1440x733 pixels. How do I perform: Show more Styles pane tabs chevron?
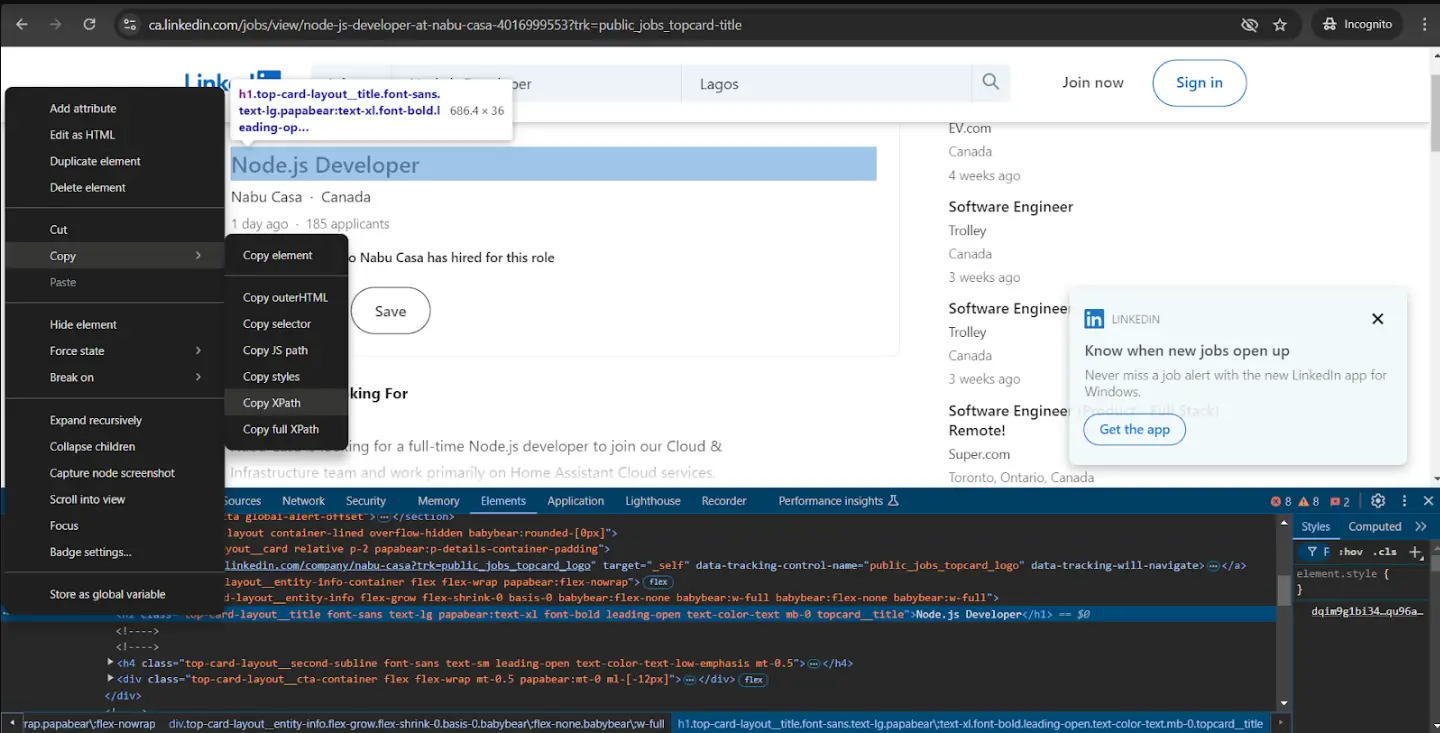1421,526
